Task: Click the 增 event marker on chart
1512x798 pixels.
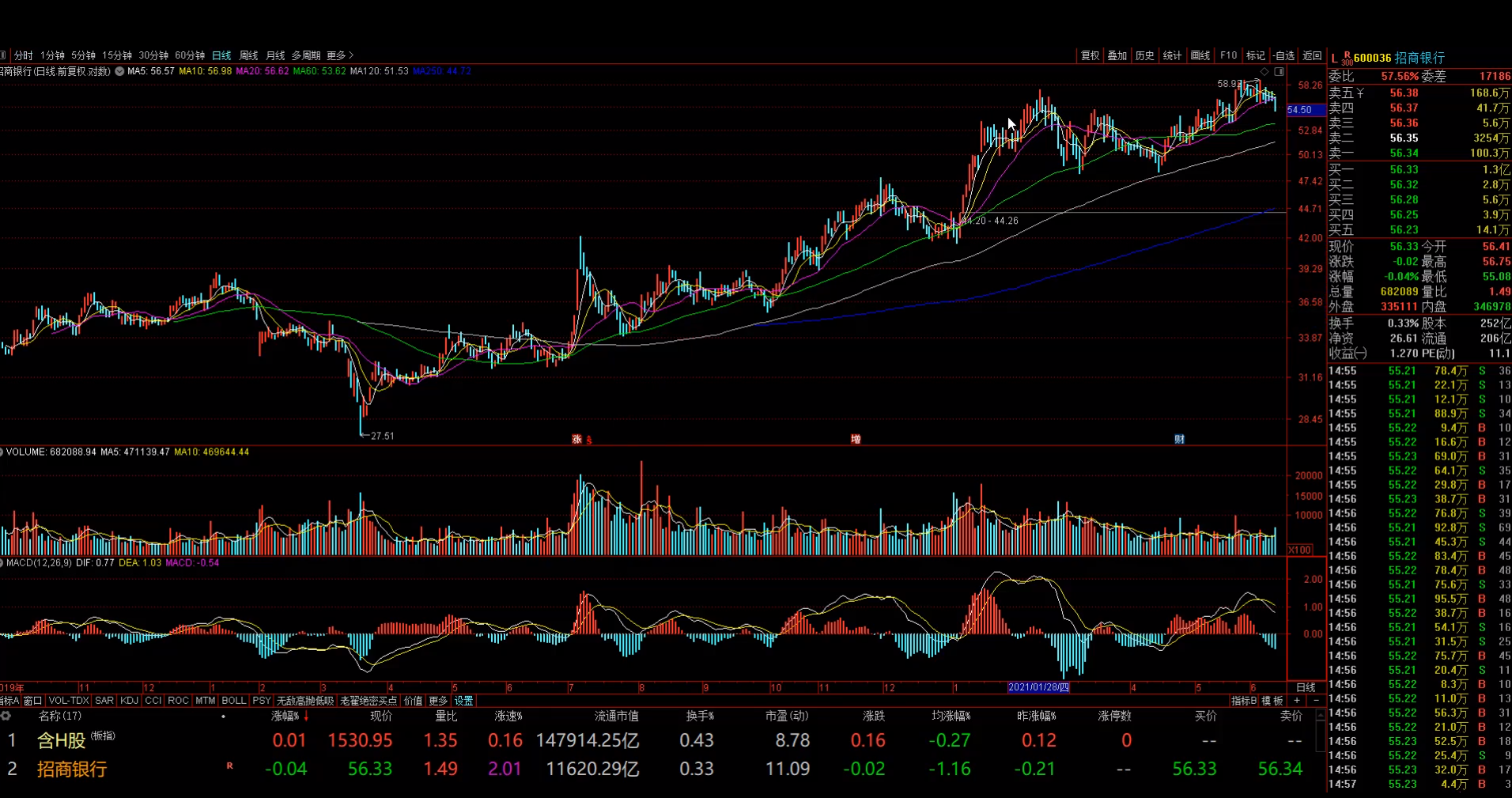Action: click(856, 439)
